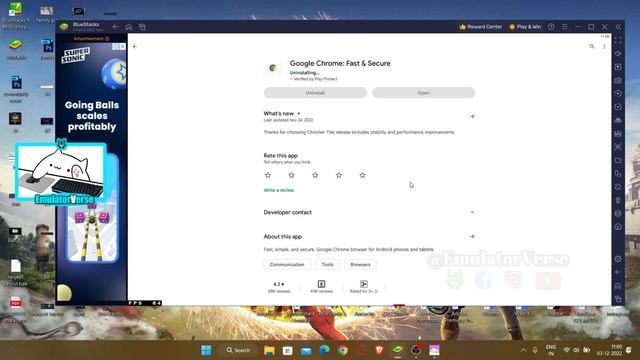Open BlueStacks hamburger menu
Viewport: 640px width, 360px height.
pos(564,27)
